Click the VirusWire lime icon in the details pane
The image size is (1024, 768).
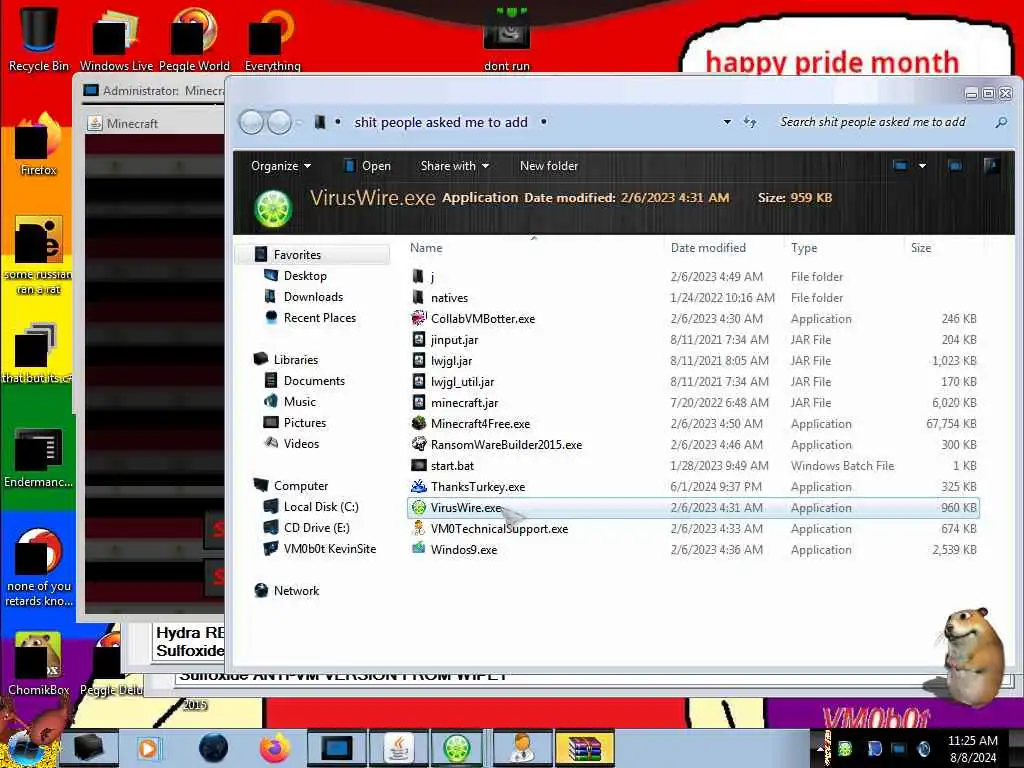pyautogui.click(x=273, y=208)
